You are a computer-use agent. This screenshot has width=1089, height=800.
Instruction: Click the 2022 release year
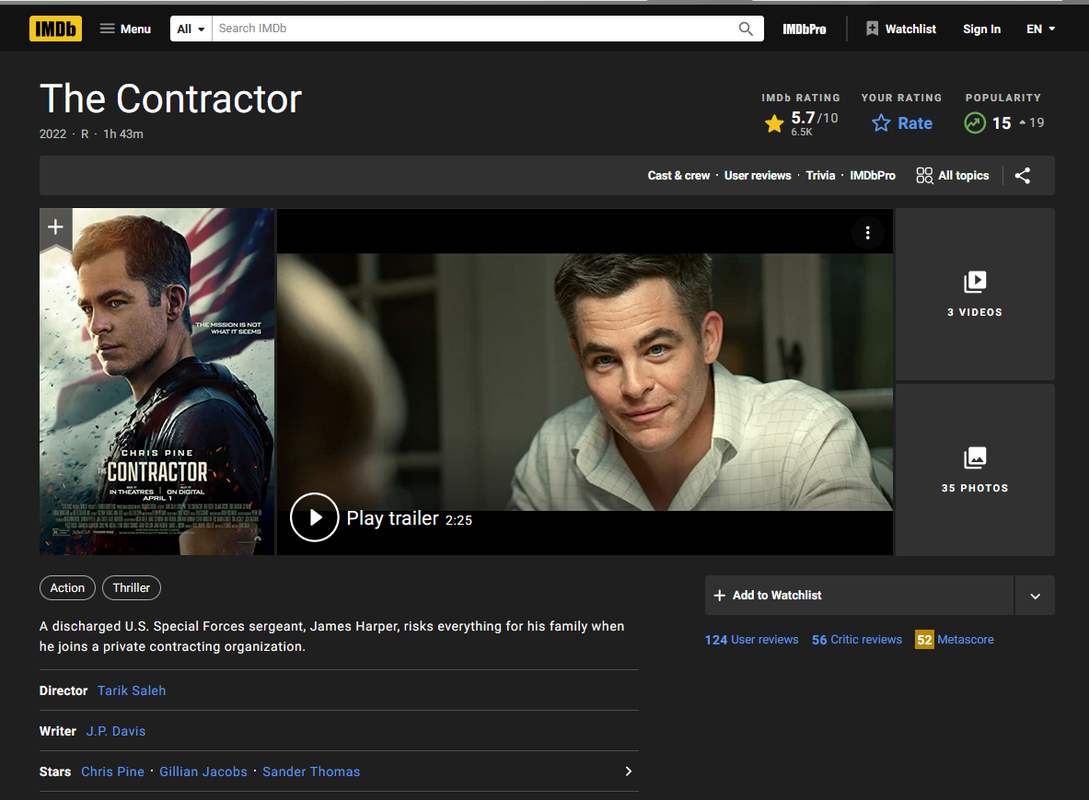pos(53,134)
